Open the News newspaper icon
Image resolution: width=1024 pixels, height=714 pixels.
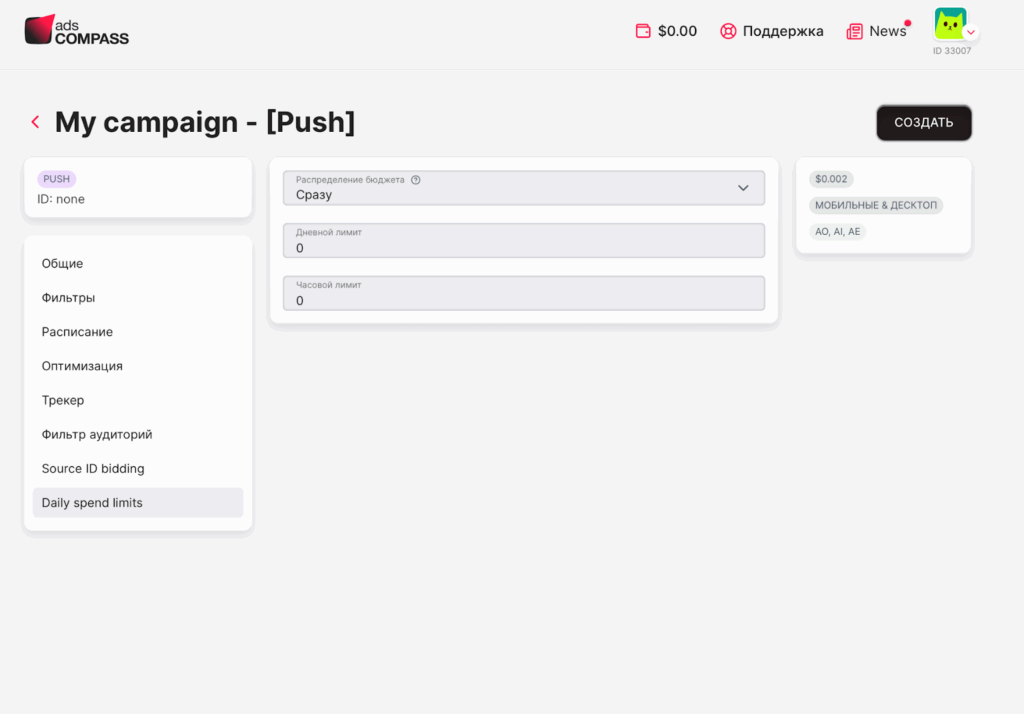854,31
